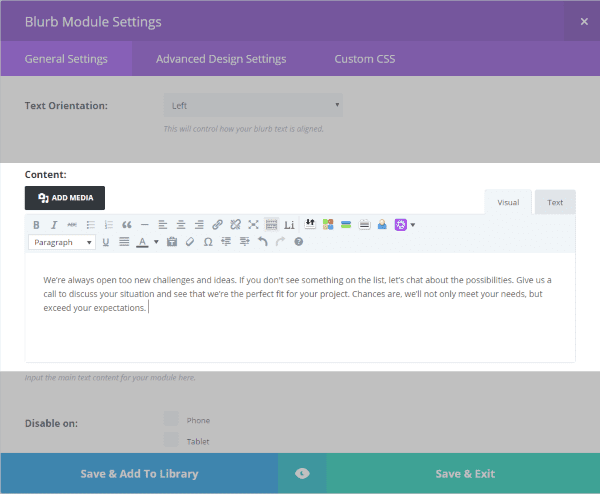Enter distraction-free fullscreen mode

[x=253, y=225]
